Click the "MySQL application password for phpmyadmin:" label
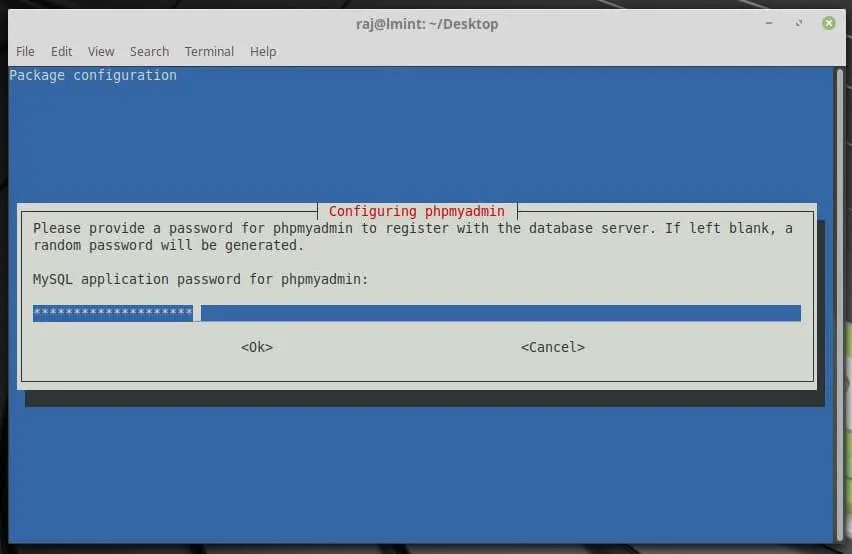Viewport: 852px width, 554px height. pos(201,279)
